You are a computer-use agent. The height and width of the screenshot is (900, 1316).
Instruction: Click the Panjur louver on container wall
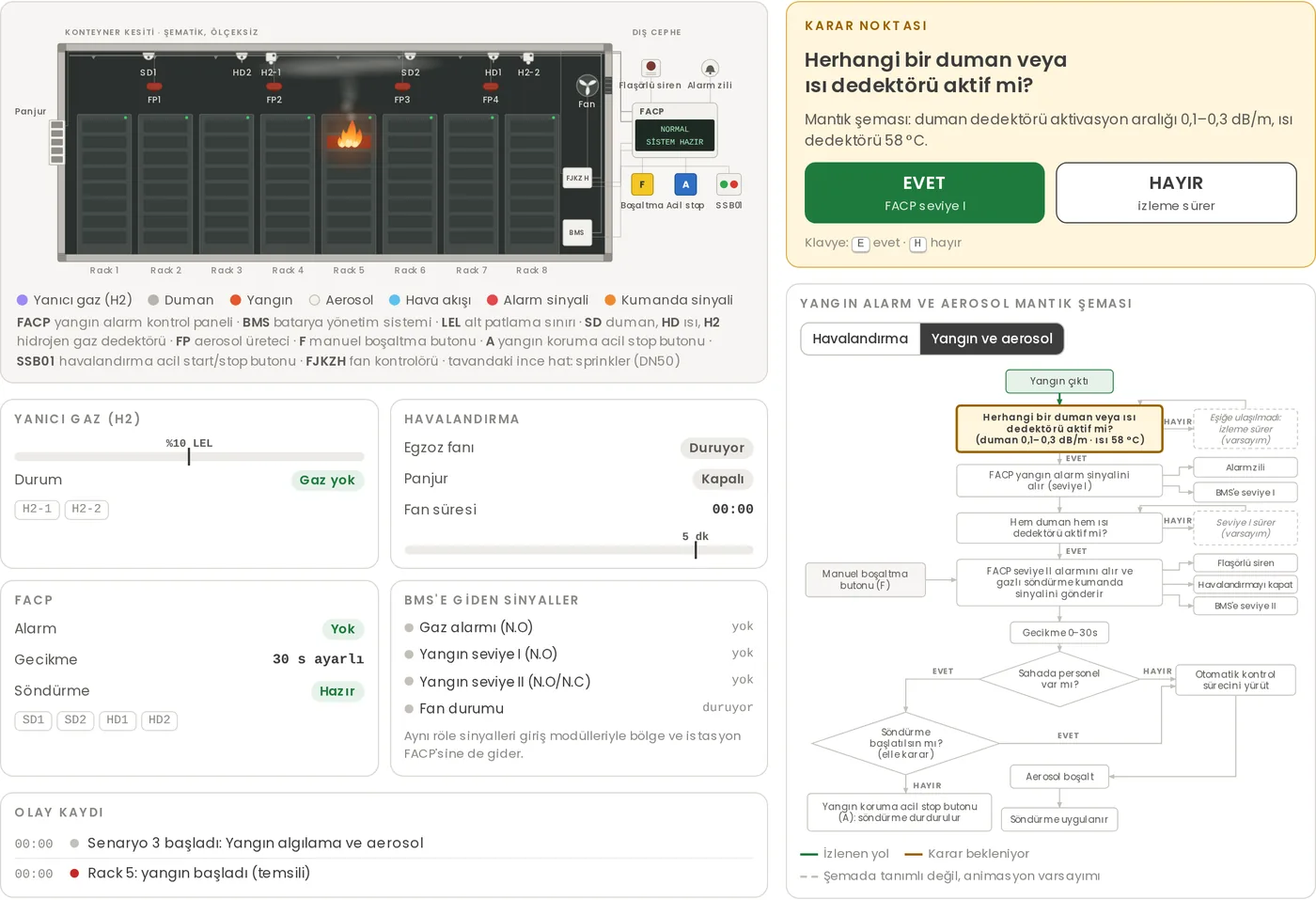(x=57, y=142)
